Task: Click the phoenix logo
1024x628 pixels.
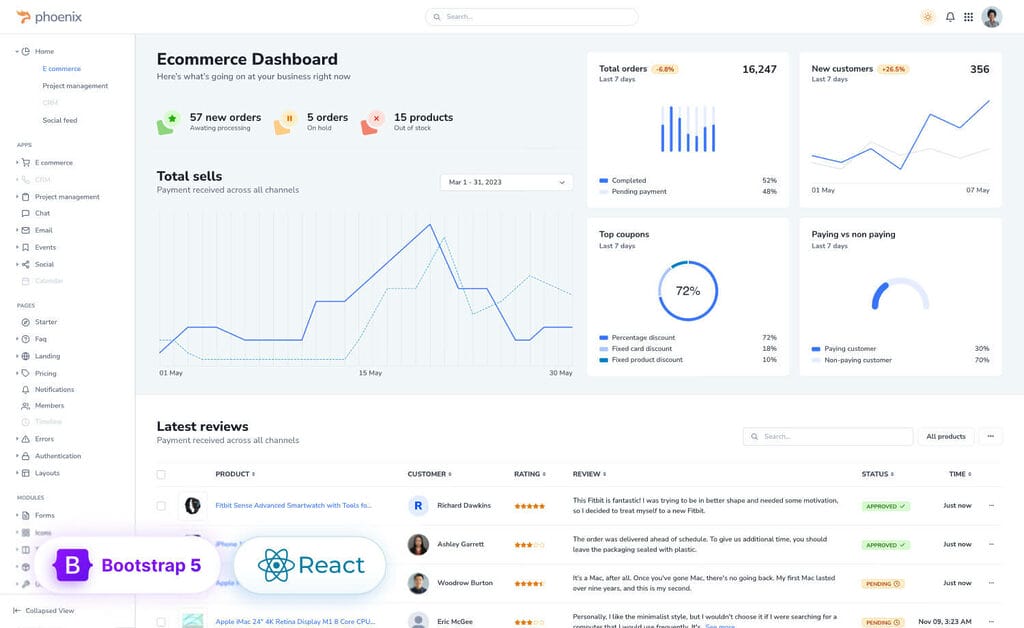Action: tap(52, 17)
